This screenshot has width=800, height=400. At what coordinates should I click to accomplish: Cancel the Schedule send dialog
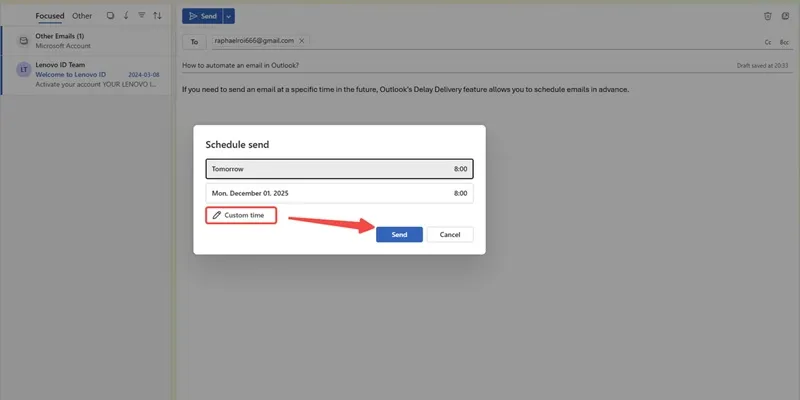[x=449, y=235]
